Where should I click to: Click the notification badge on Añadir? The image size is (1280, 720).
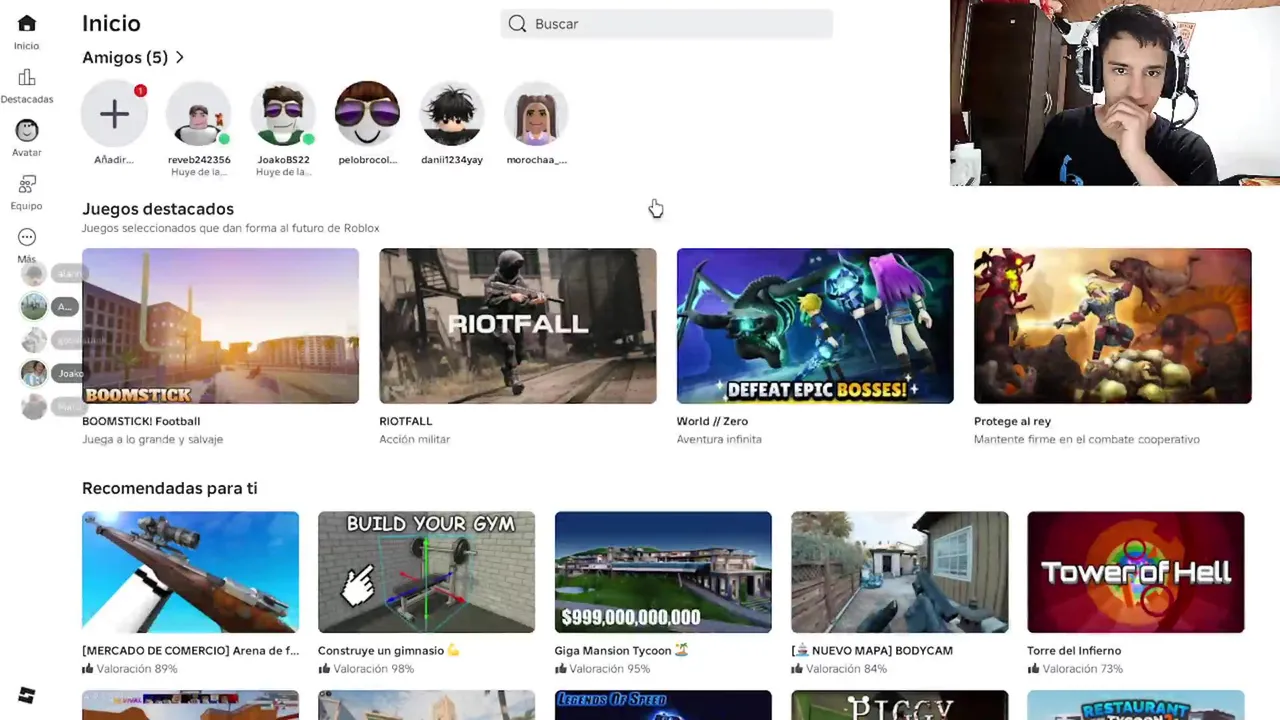(140, 91)
